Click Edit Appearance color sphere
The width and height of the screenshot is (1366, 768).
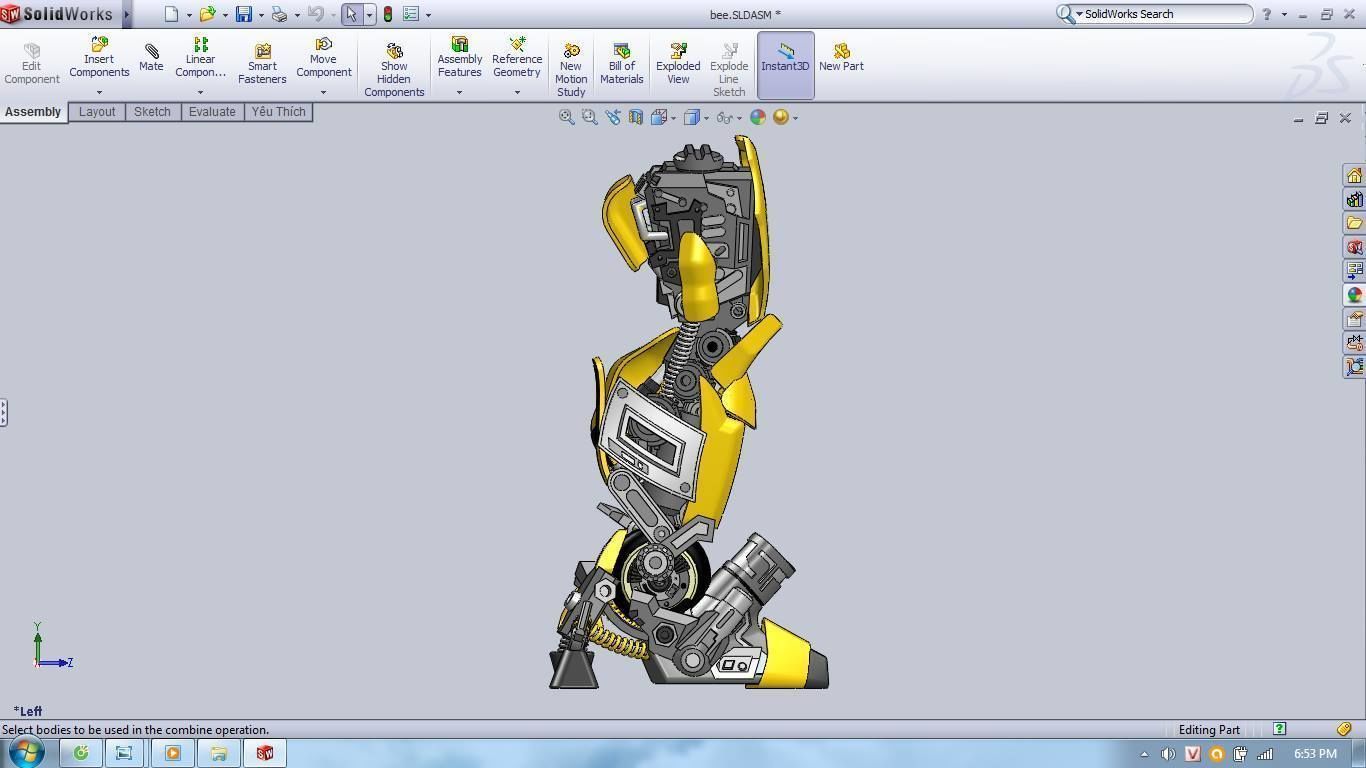tap(758, 117)
